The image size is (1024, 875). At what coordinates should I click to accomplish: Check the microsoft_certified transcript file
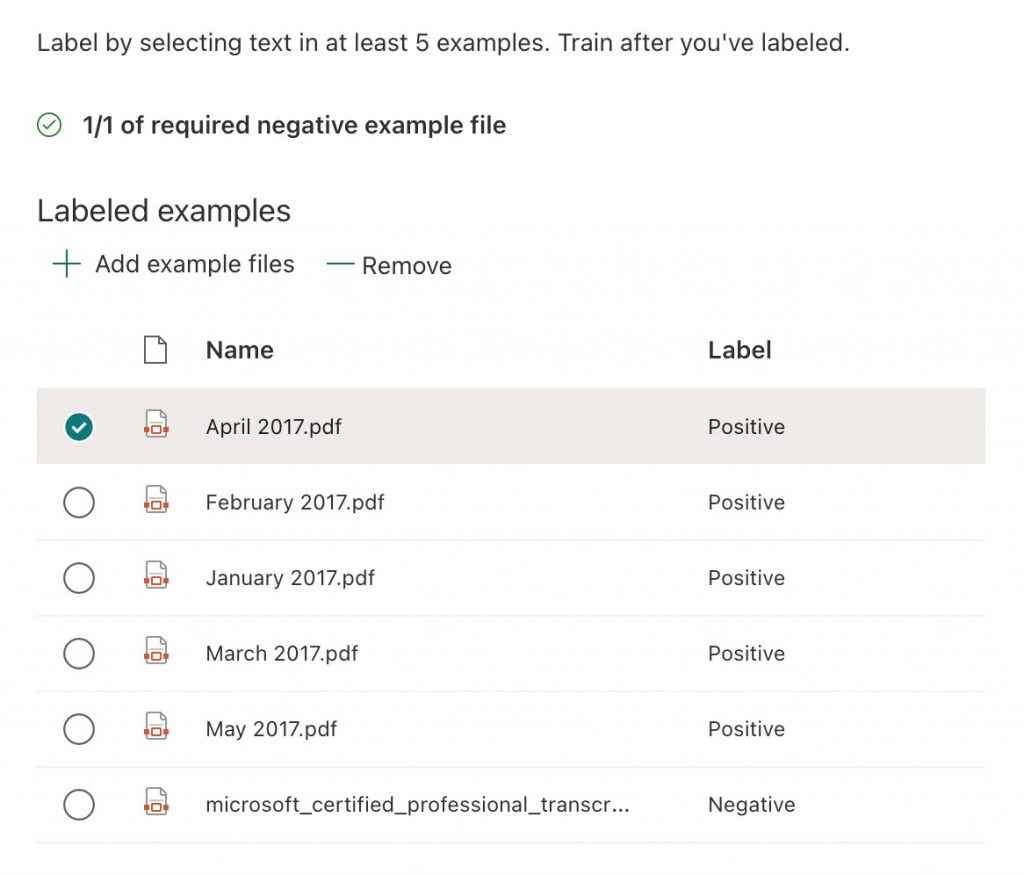tap(79, 804)
